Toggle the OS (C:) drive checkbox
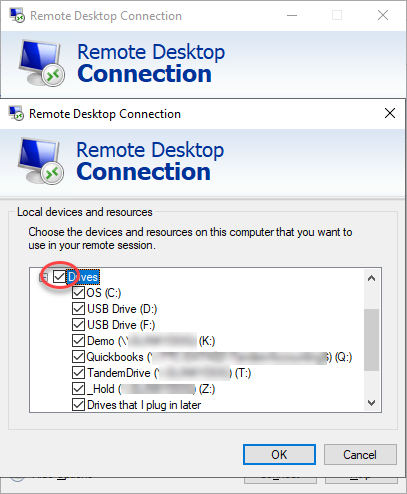The width and height of the screenshot is (407, 494). tap(78, 293)
